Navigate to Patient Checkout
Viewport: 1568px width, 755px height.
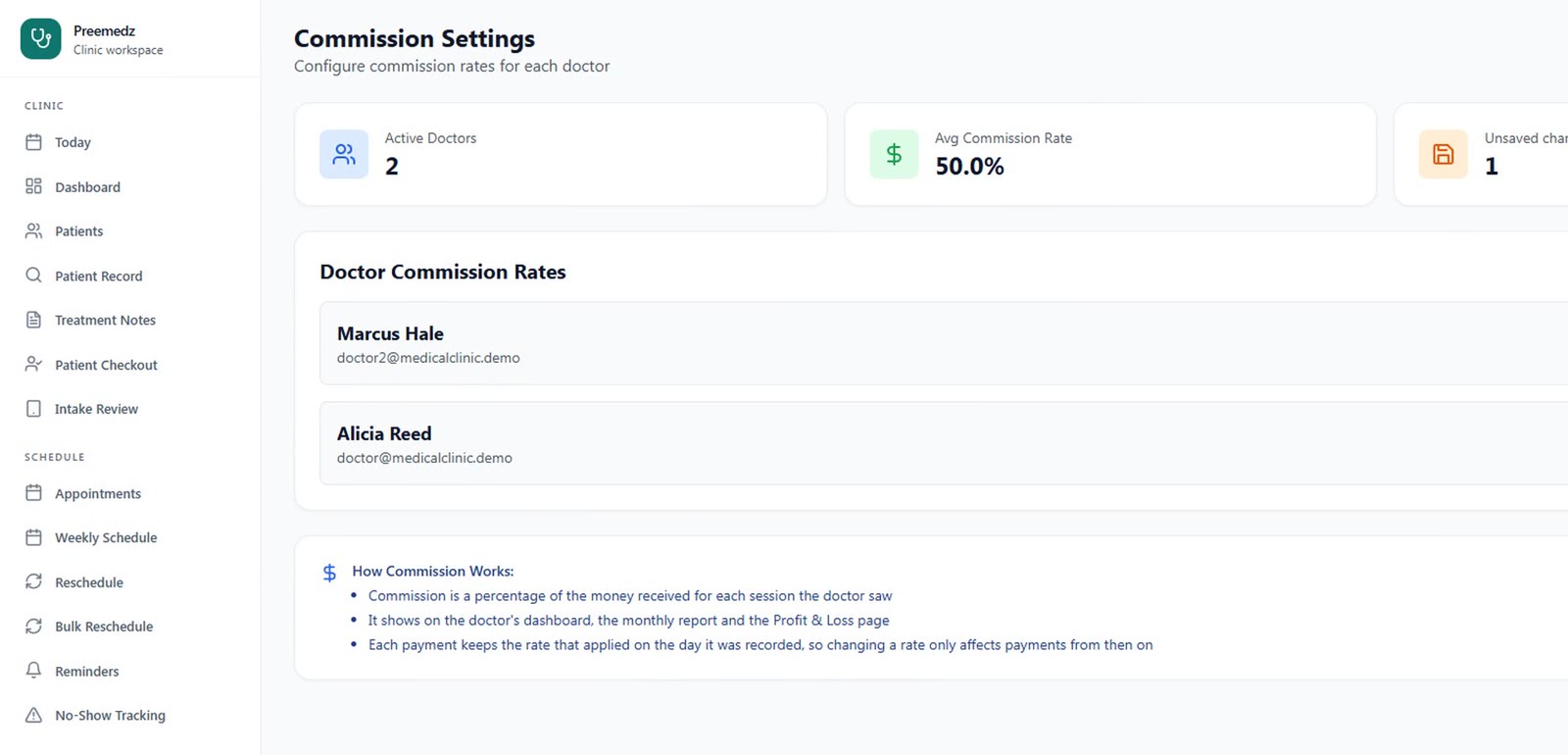click(x=129, y=365)
